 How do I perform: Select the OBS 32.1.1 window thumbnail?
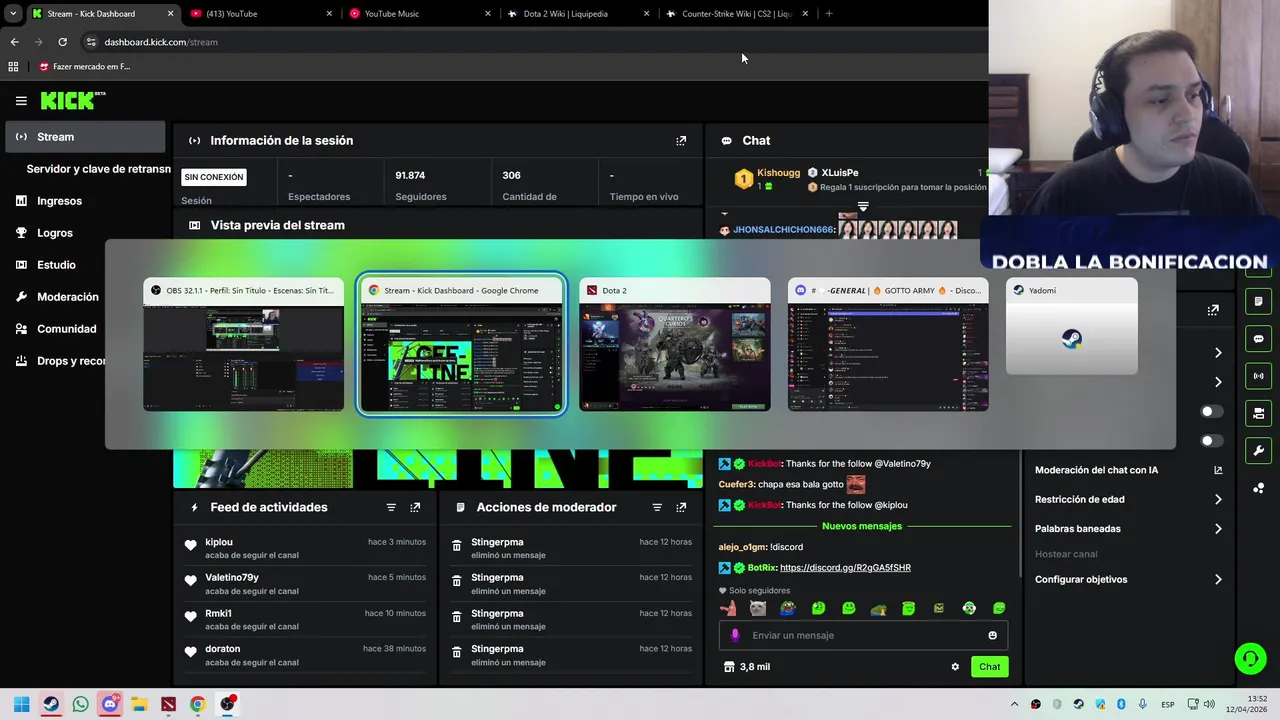243,345
